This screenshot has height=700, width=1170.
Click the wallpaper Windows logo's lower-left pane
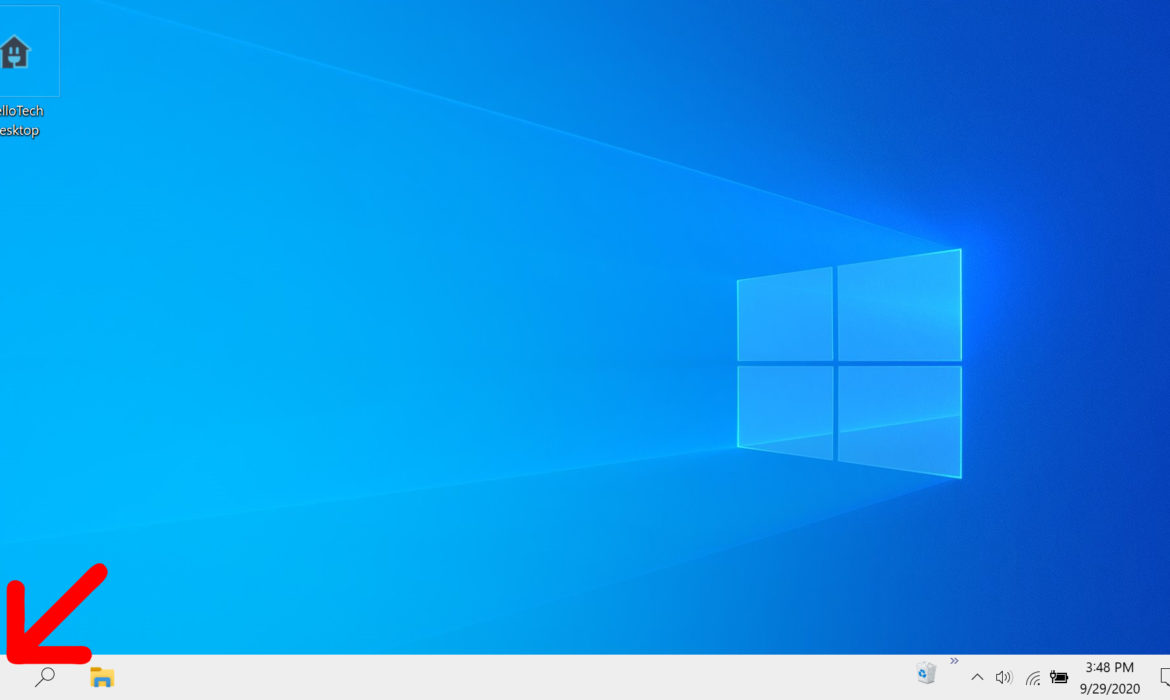click(x=785, y=408)
